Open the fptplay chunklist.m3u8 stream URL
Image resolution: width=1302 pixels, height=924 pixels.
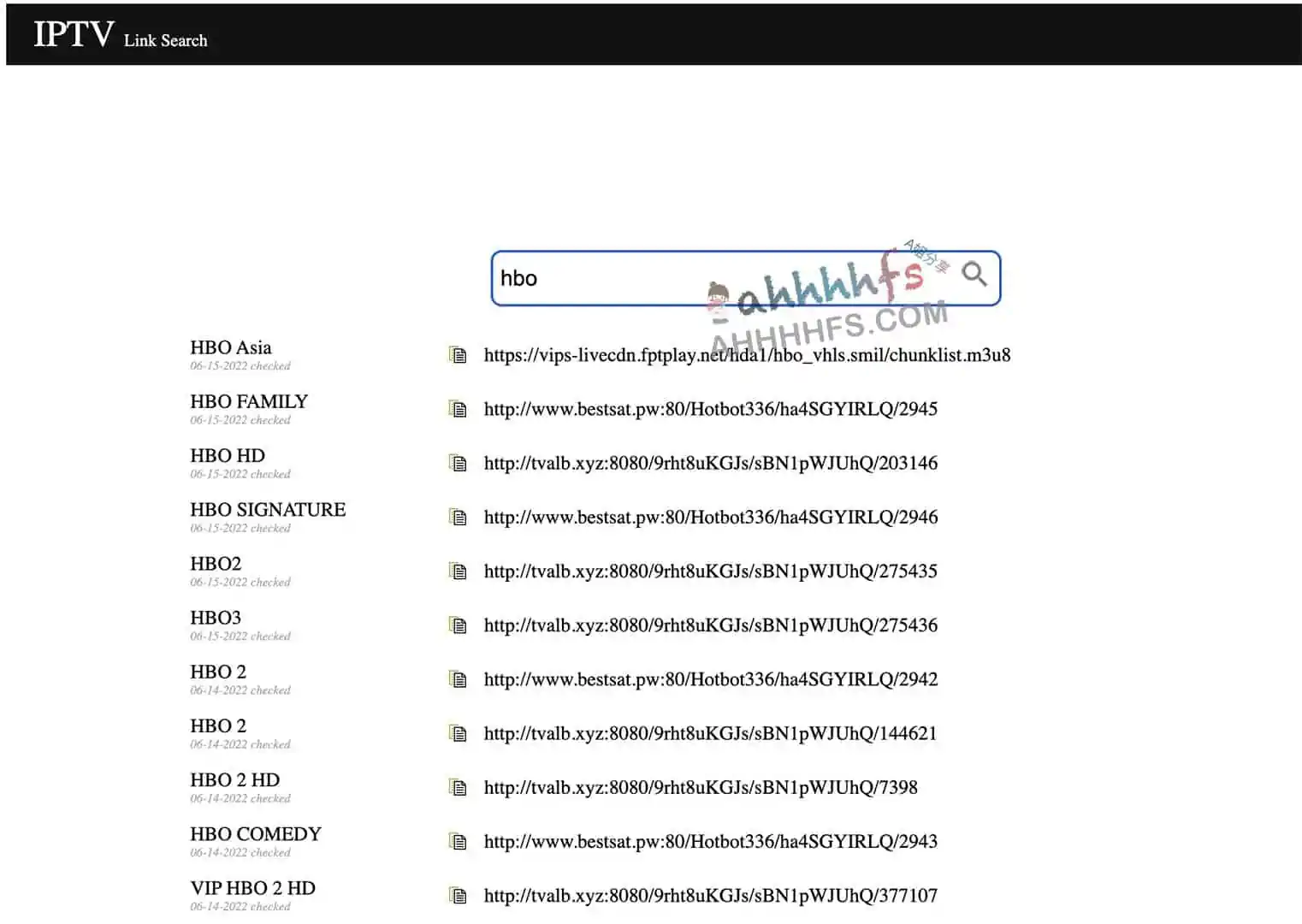point(746,355)
